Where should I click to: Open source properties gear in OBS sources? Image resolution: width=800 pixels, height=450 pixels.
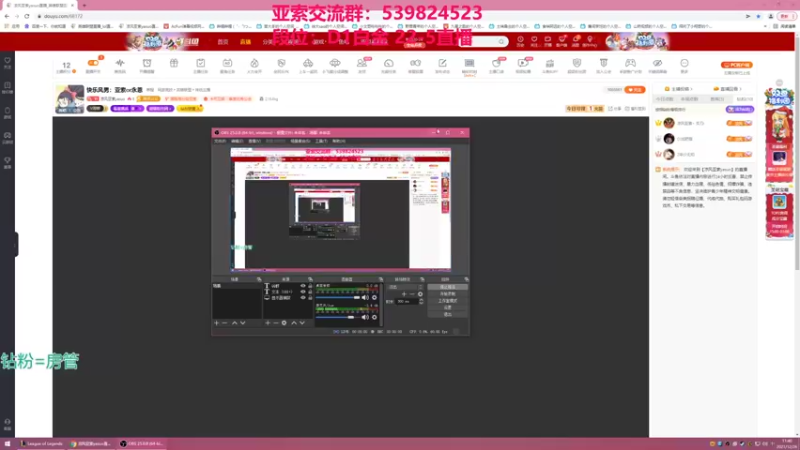click(x=284, y=323)
